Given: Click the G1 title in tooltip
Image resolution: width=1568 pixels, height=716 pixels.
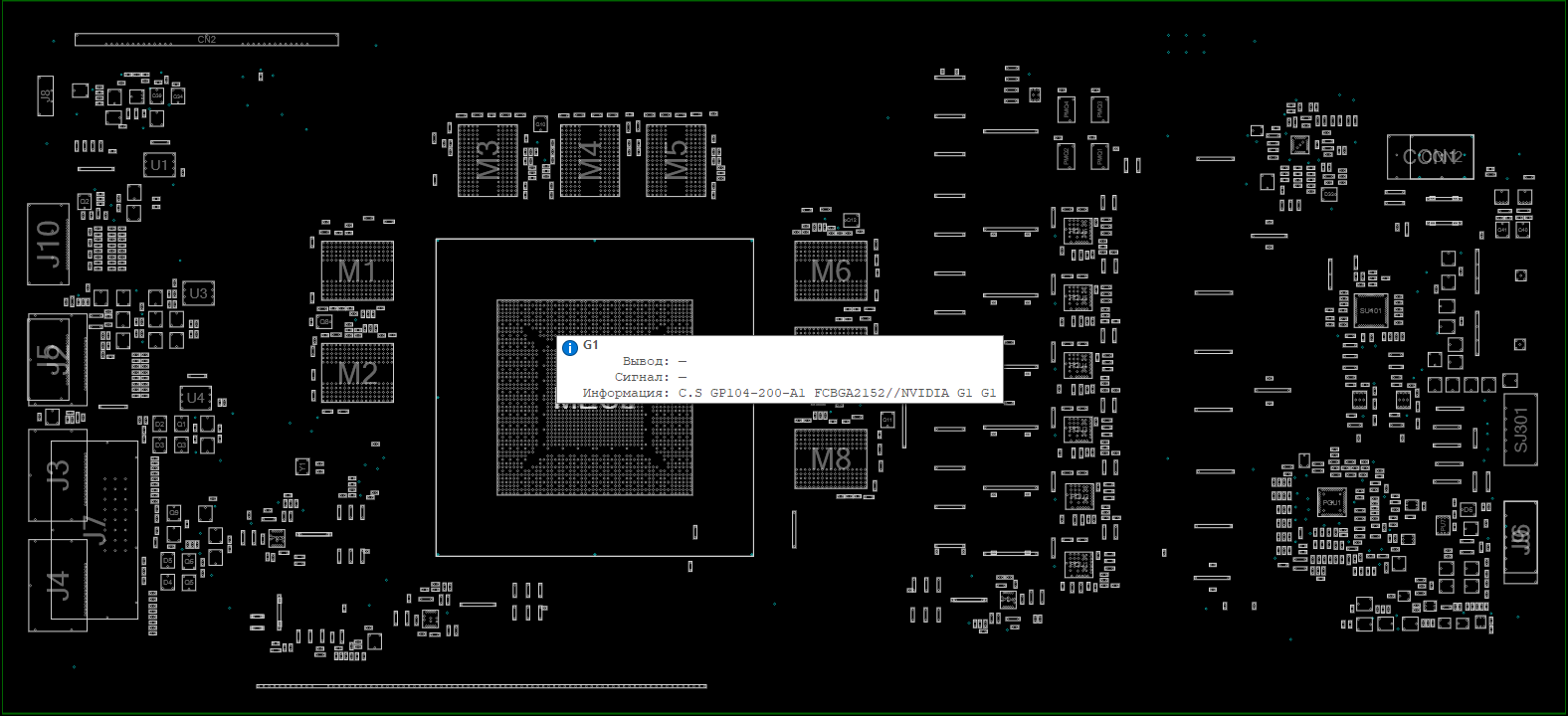Looking at the screenshot, I should (591, 345).
